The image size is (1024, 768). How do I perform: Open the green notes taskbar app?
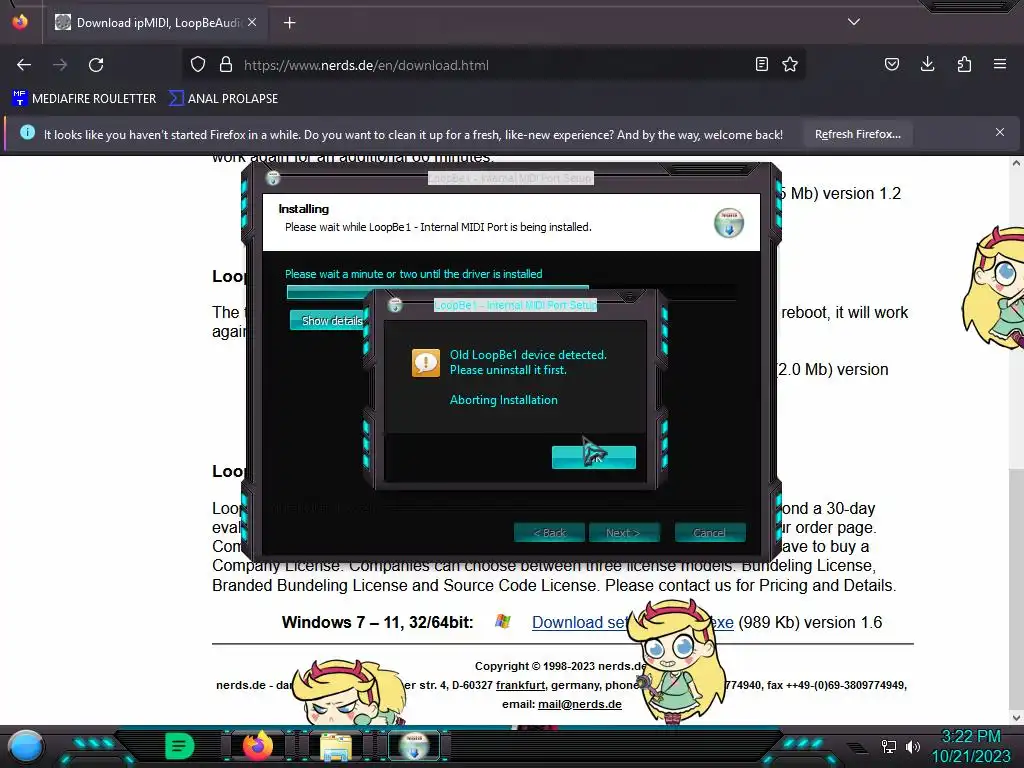tap(180, 746)
